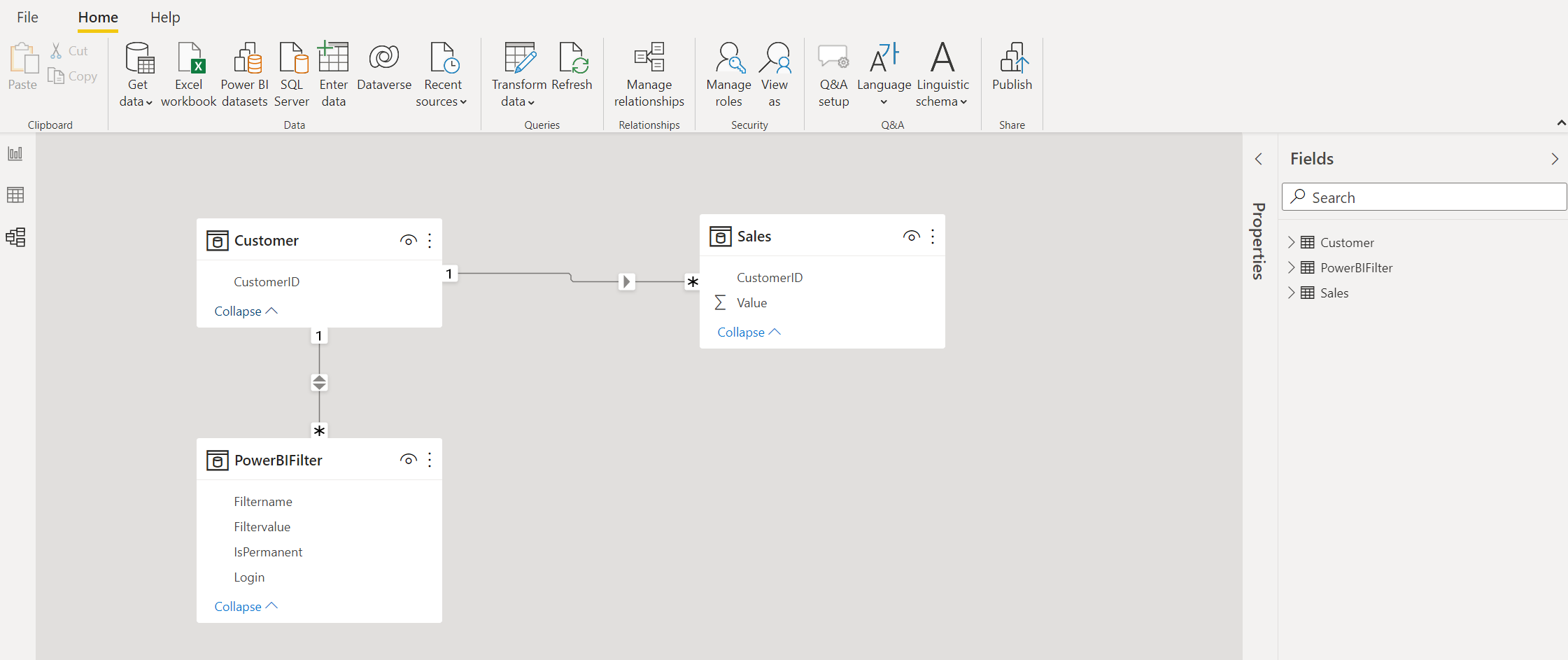Toggle visibility of the PowerBIFilter table
Viewport: 1568px width, 660px height.
click(408, 460)
